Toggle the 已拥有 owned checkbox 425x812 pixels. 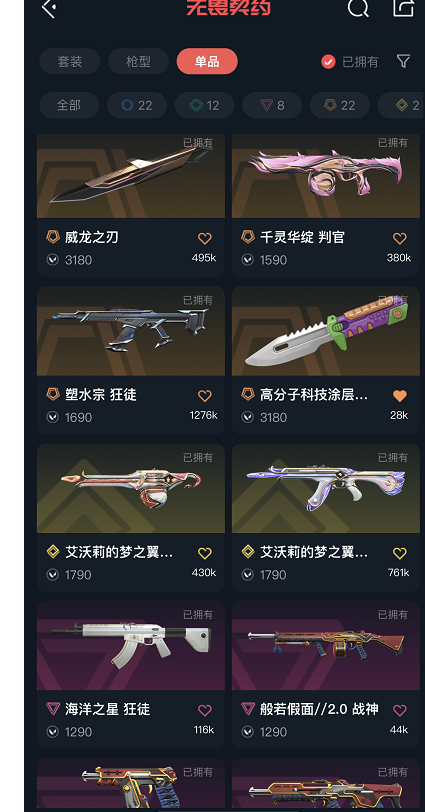[x=328, y=62]
